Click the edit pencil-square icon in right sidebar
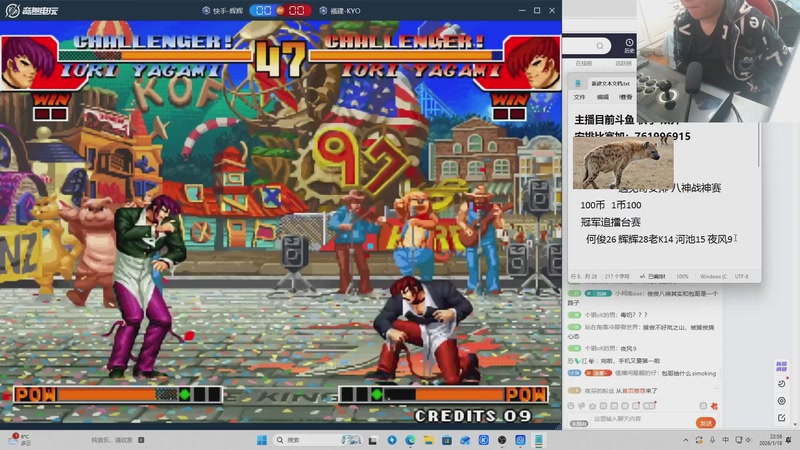 [782, 418]
